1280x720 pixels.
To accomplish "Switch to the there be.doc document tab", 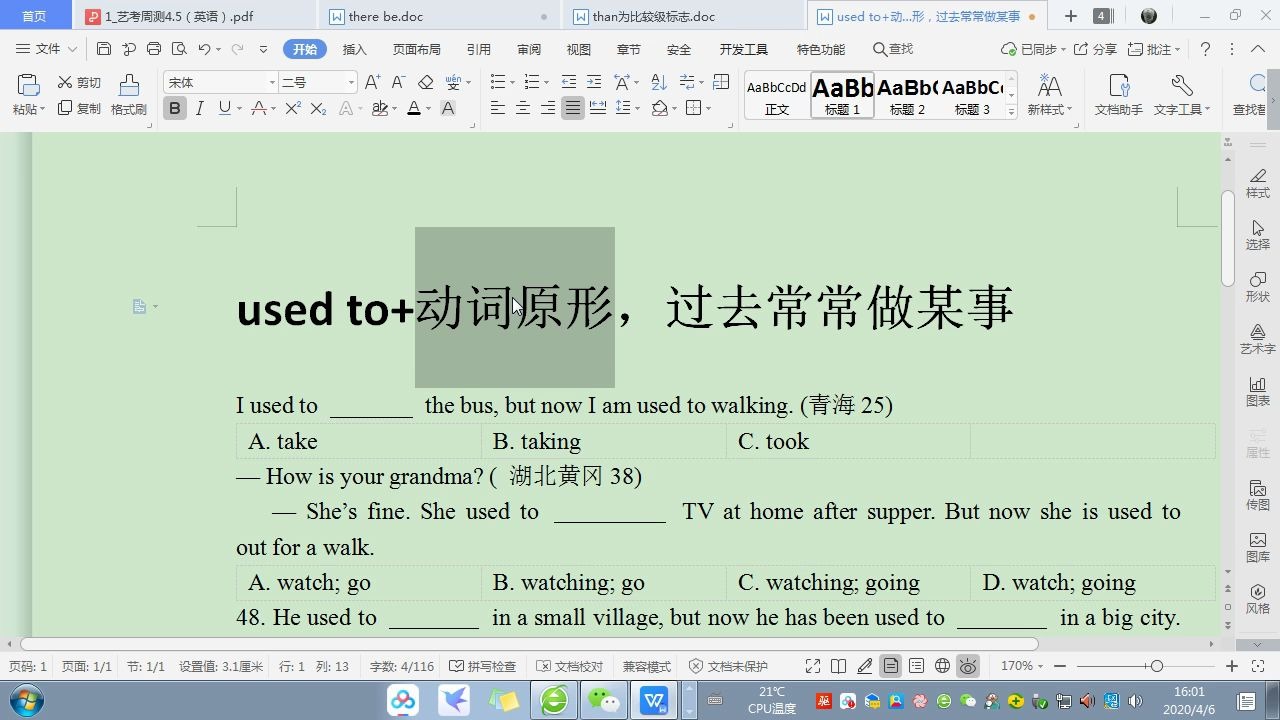I will pyautogui.click(x=400, y=16).
